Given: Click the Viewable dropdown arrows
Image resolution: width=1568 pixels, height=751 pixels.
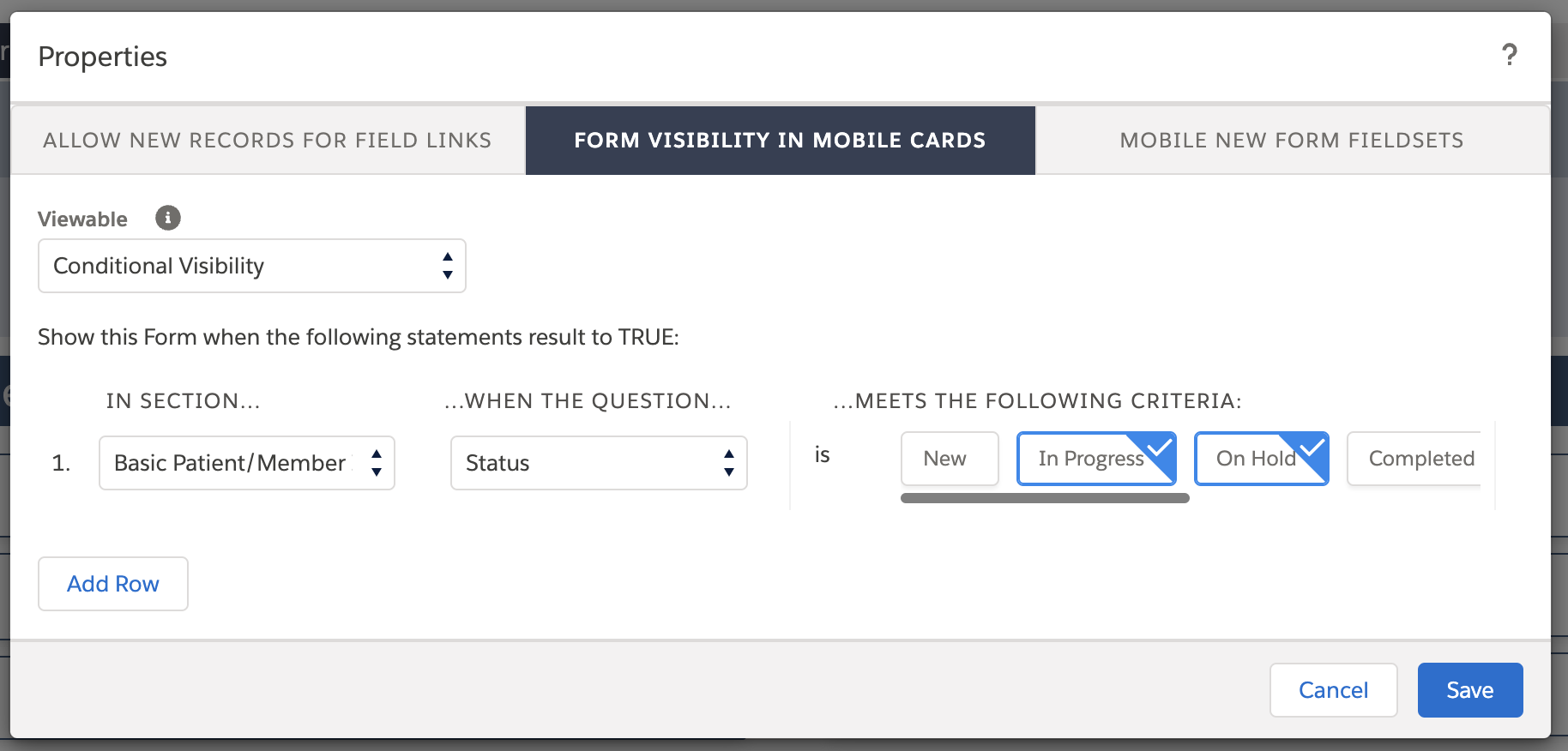Looking at the screenshot, I should click(x=447, y=266).
